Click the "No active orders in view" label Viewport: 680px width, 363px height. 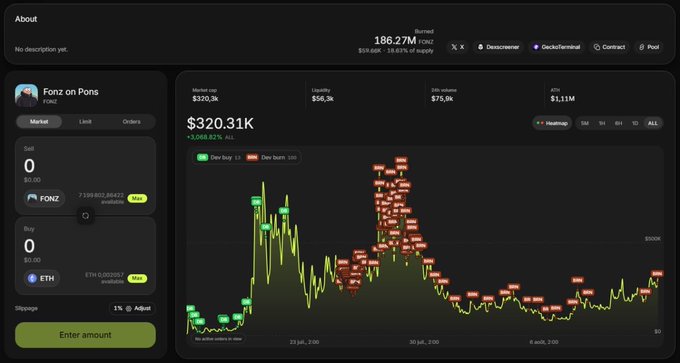click(219, 339)
